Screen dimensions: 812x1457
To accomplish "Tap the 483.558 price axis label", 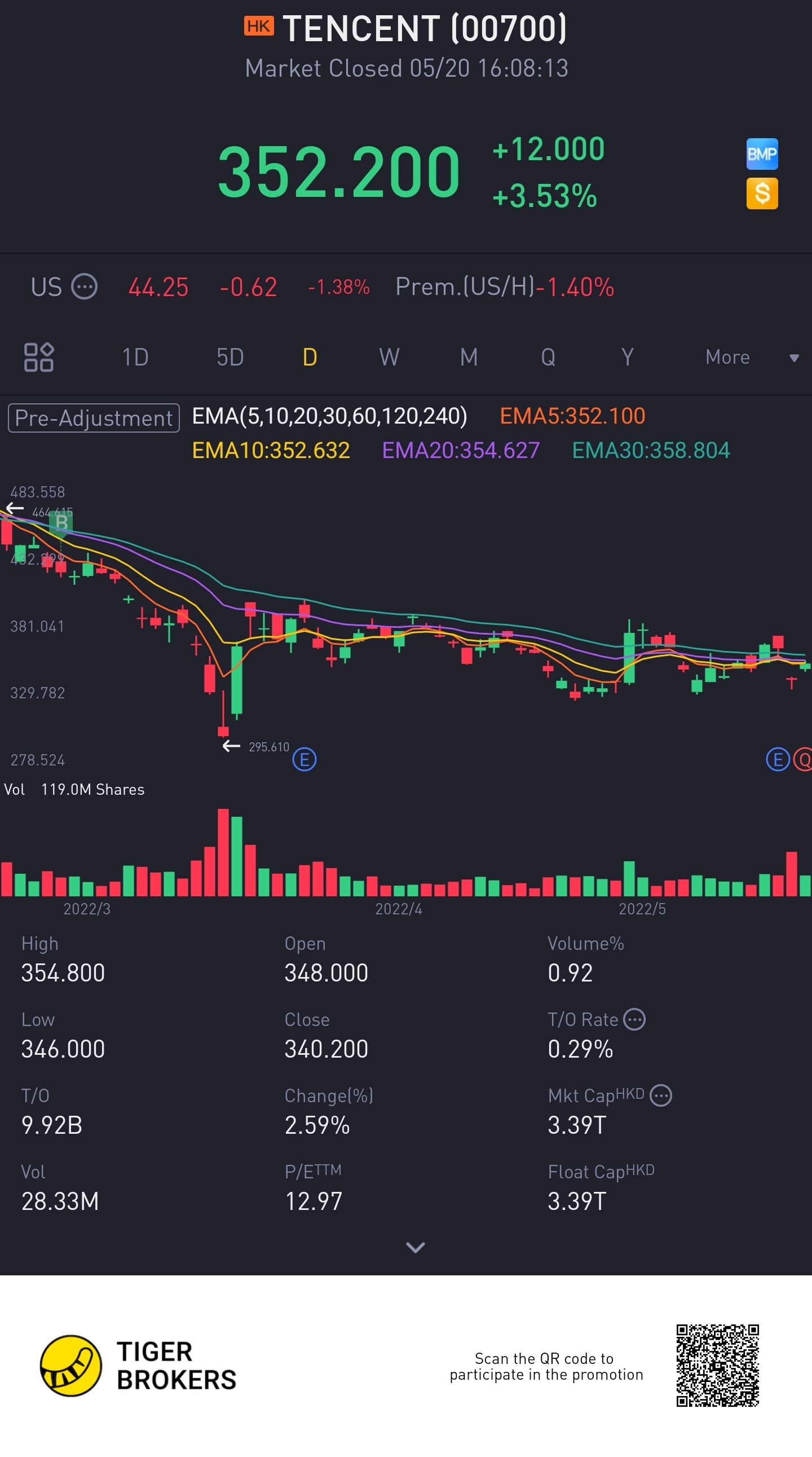I will [x=37, y=492].
